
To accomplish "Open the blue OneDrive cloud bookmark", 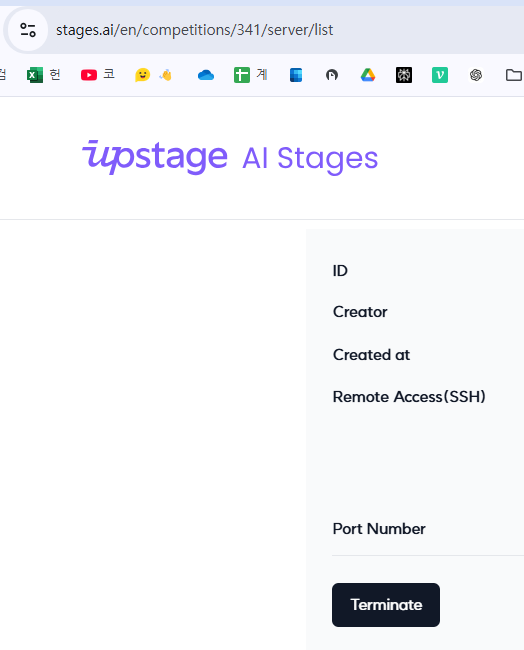I will (x=206, y=75).
